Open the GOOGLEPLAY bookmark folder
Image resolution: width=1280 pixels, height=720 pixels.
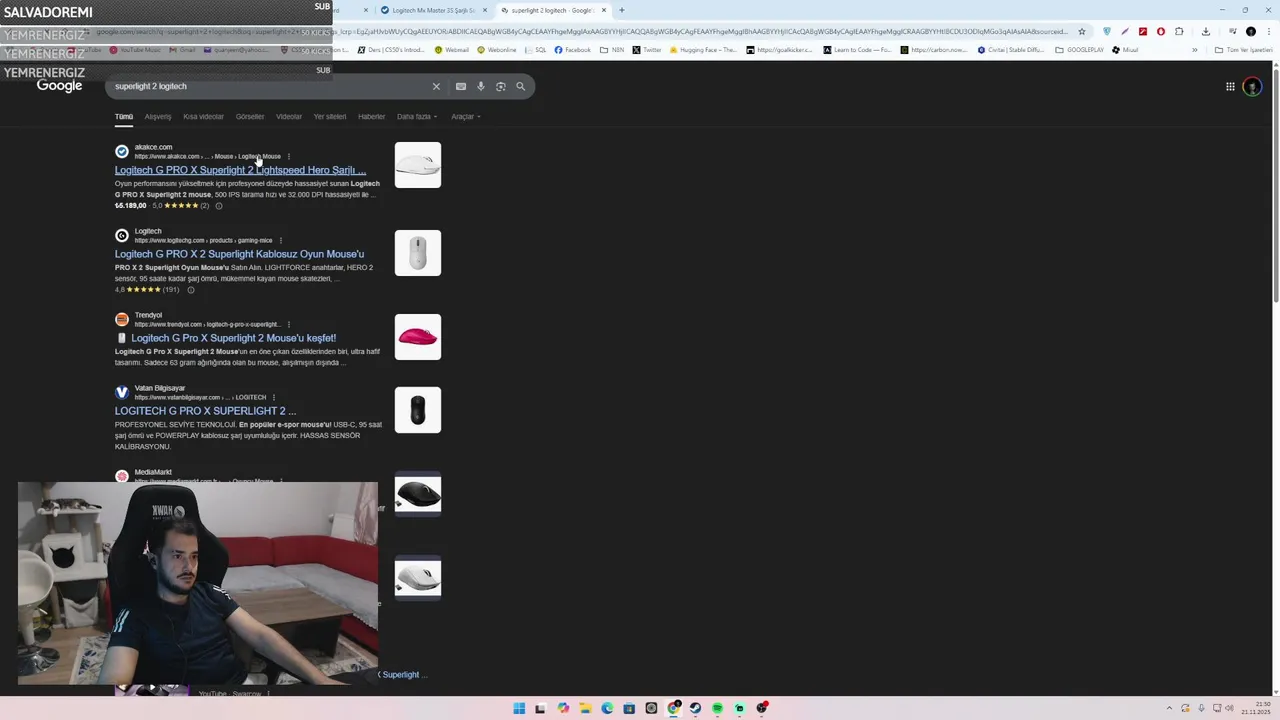(1080, 50)
